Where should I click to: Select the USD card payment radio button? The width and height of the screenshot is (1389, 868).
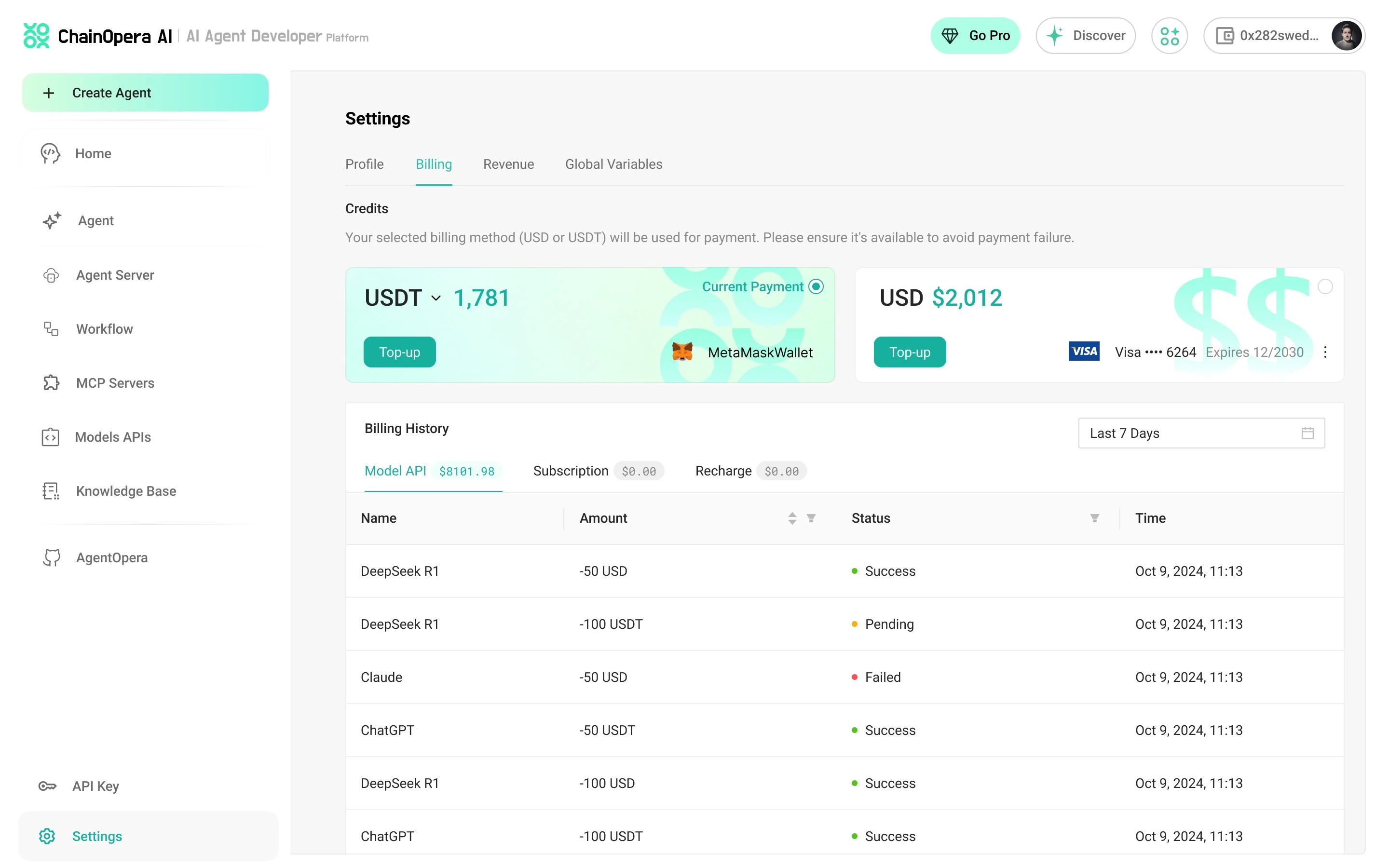[1325, 286]
